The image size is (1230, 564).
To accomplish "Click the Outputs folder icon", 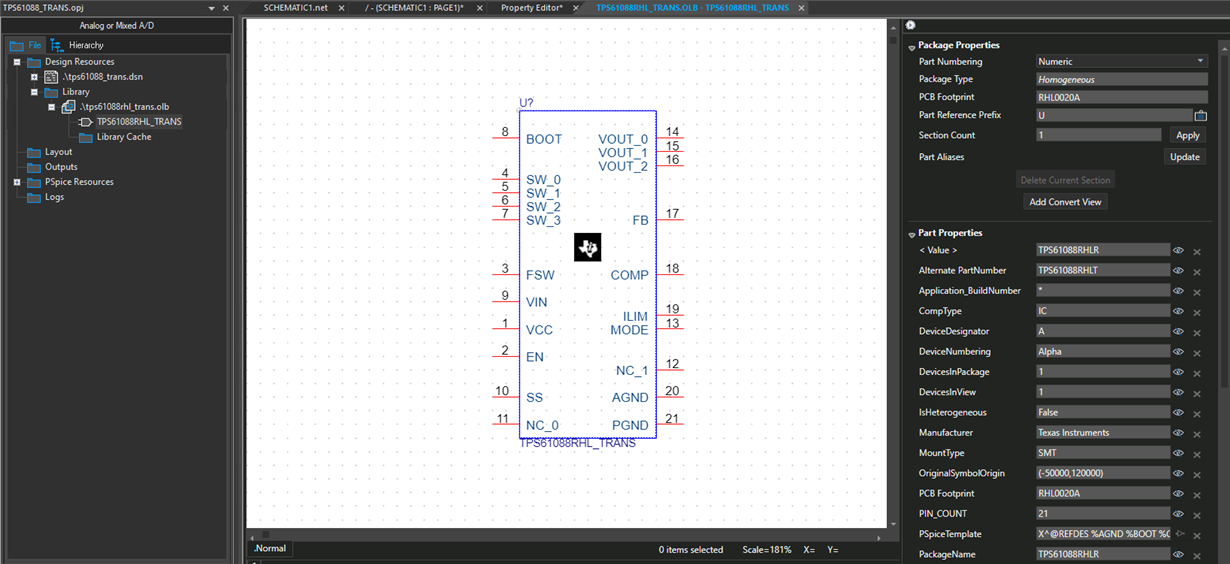I will [34, 167].
